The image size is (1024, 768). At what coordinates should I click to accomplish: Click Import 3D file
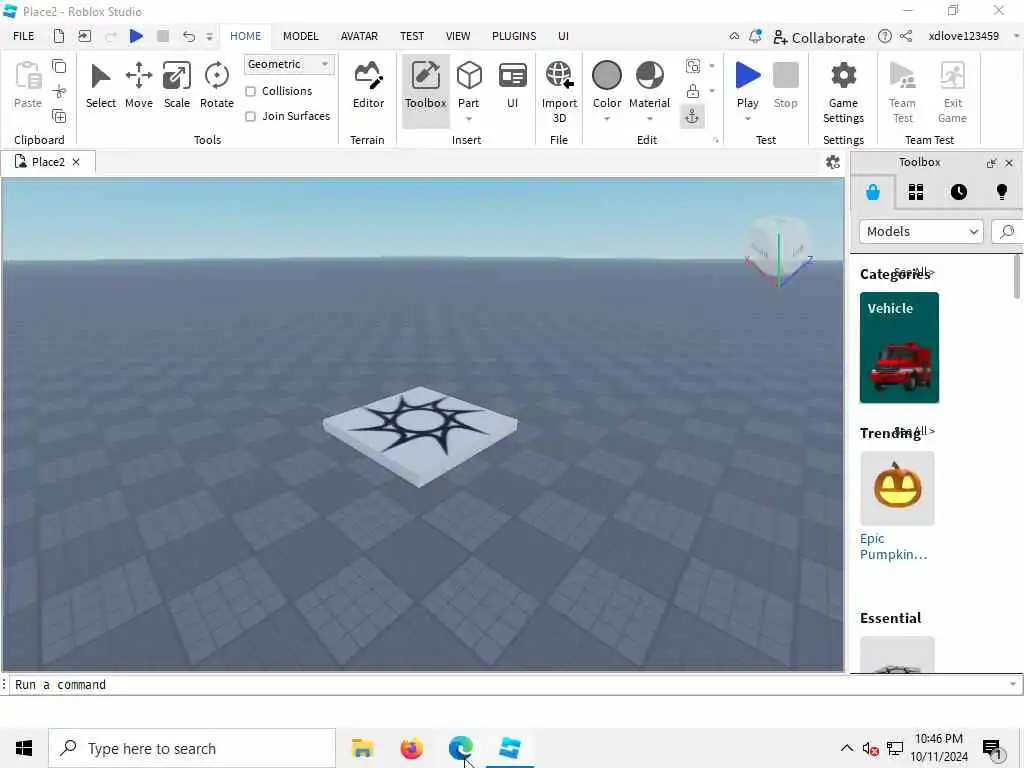tap(559, 93)
